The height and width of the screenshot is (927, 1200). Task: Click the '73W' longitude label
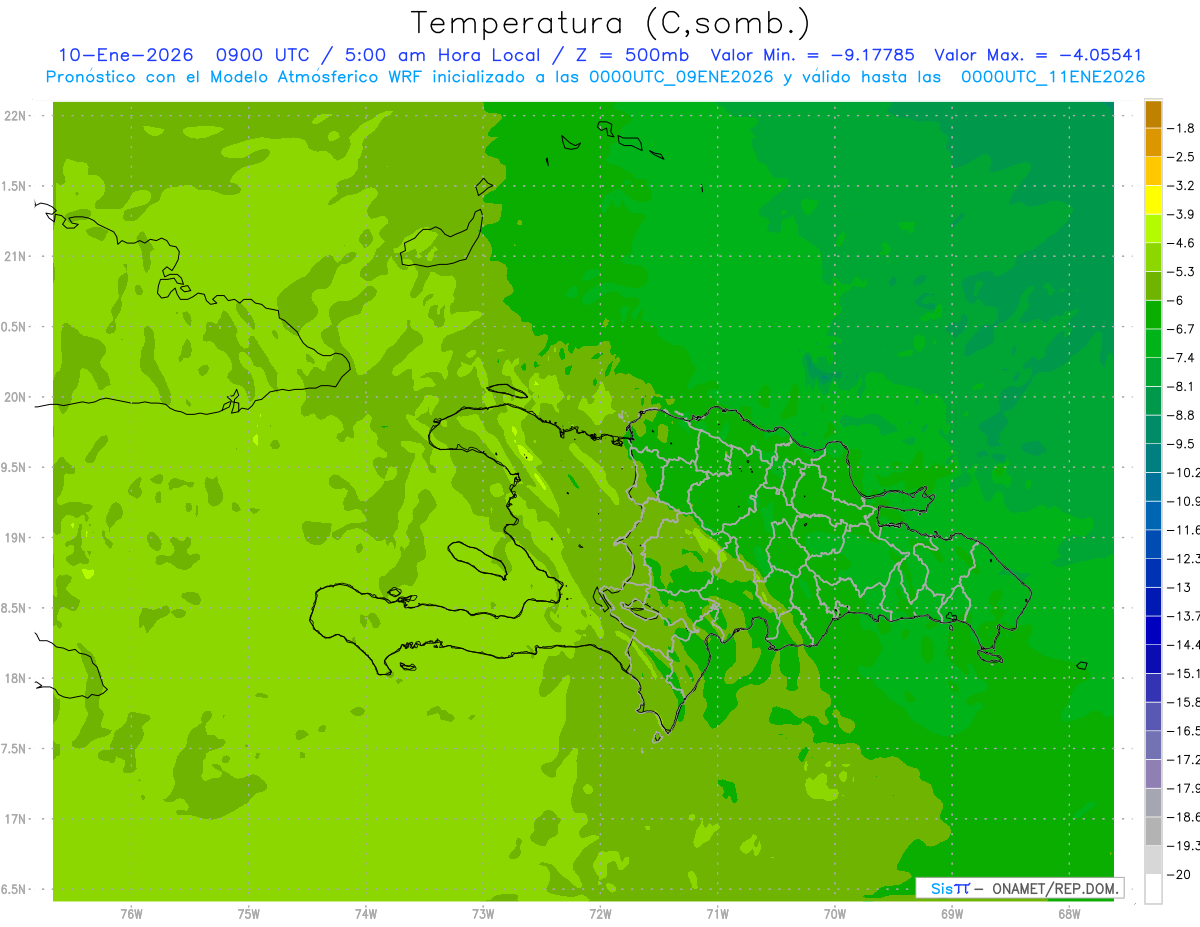(x=483, y=914)
